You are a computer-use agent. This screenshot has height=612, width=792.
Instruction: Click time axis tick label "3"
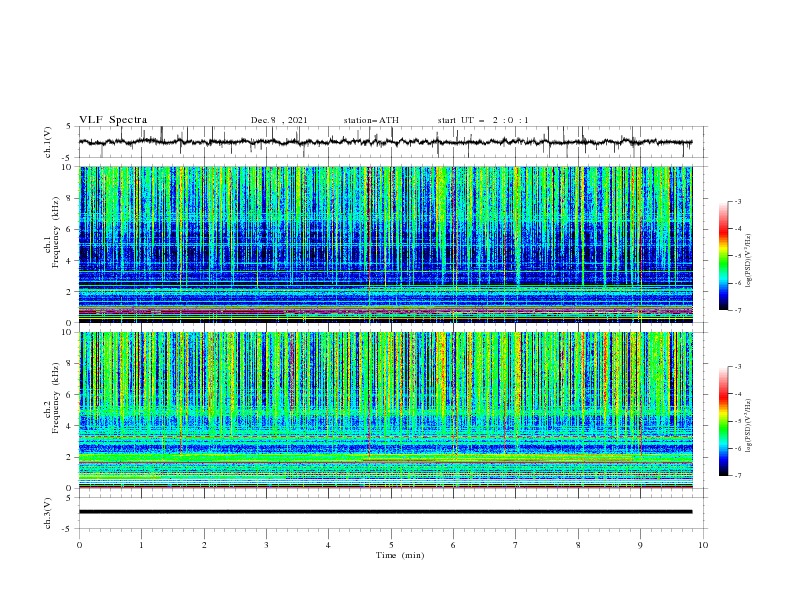pyautogui.click(x=266, y=545)
